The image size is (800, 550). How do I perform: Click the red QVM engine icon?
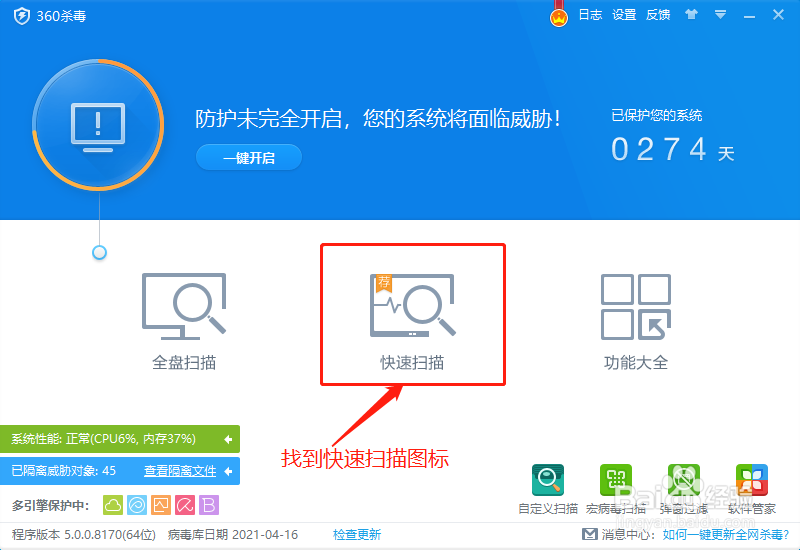coord(185,505)
